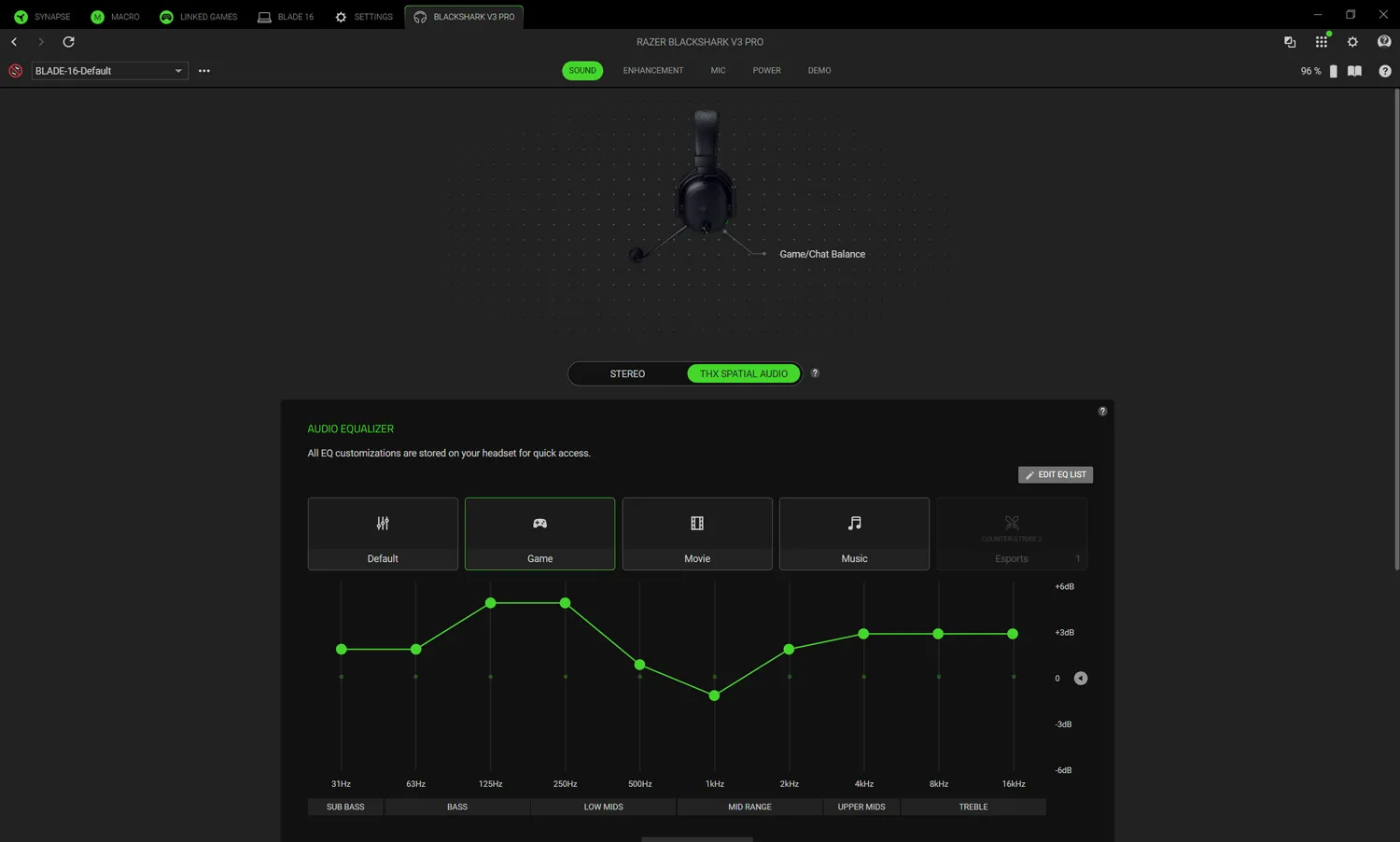Screen dimensions: 1400x842
Task: Click the help icon beside THX Spatial Audio
Action: click(x=815, y=373)
